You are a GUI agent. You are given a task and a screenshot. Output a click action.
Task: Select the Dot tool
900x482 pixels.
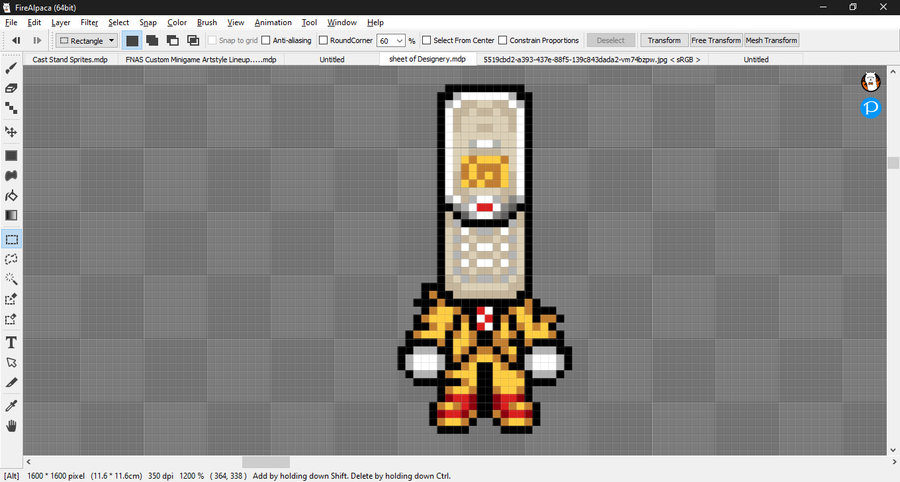click(x=11, y=108)
